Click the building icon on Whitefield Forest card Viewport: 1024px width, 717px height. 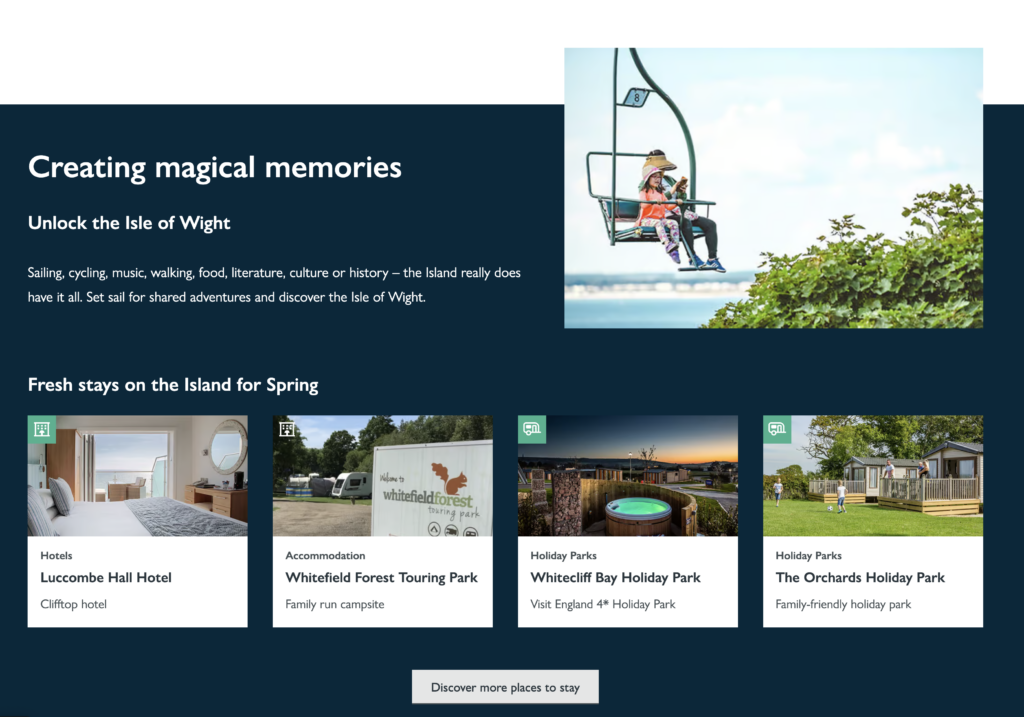[287, 429]
